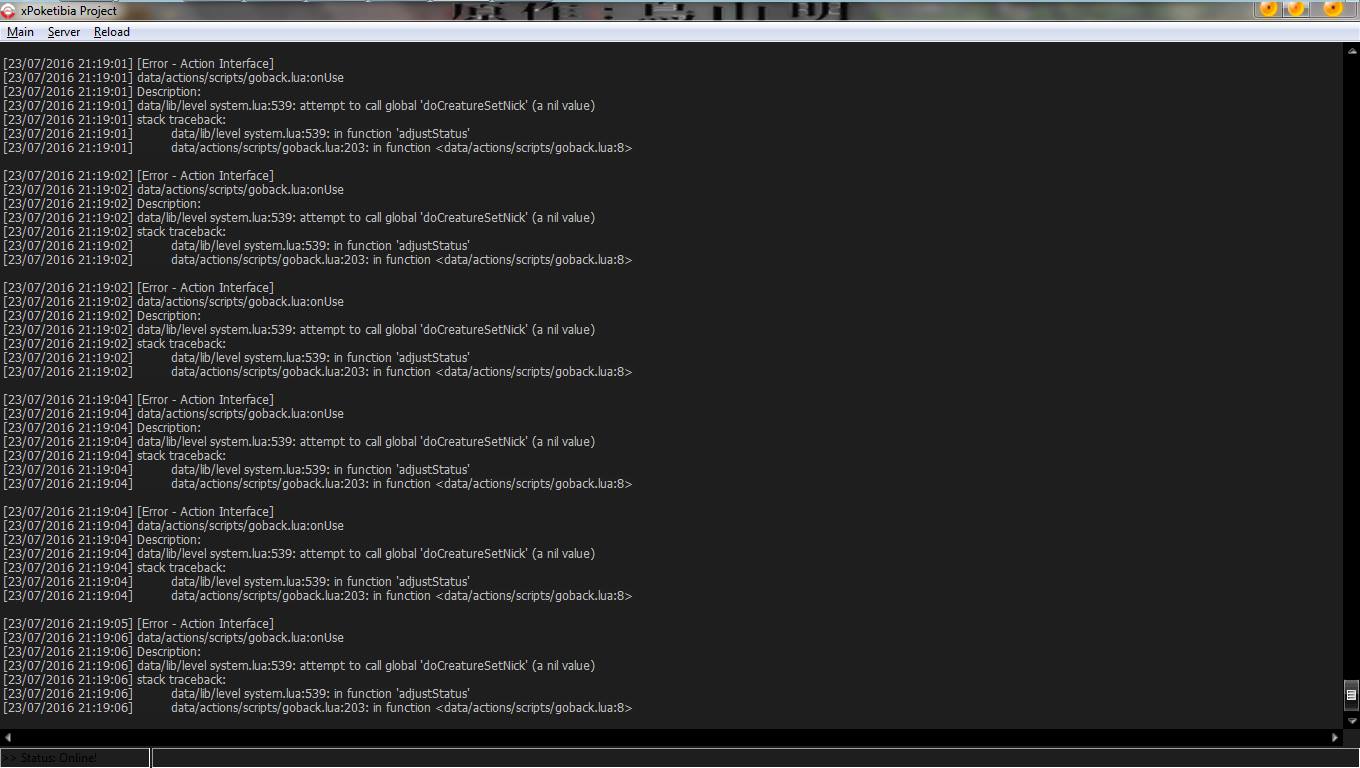Click the 'Status: Online!' status bar entry
This screenshot has height=768, width=1360.
(x=75, y=758)
